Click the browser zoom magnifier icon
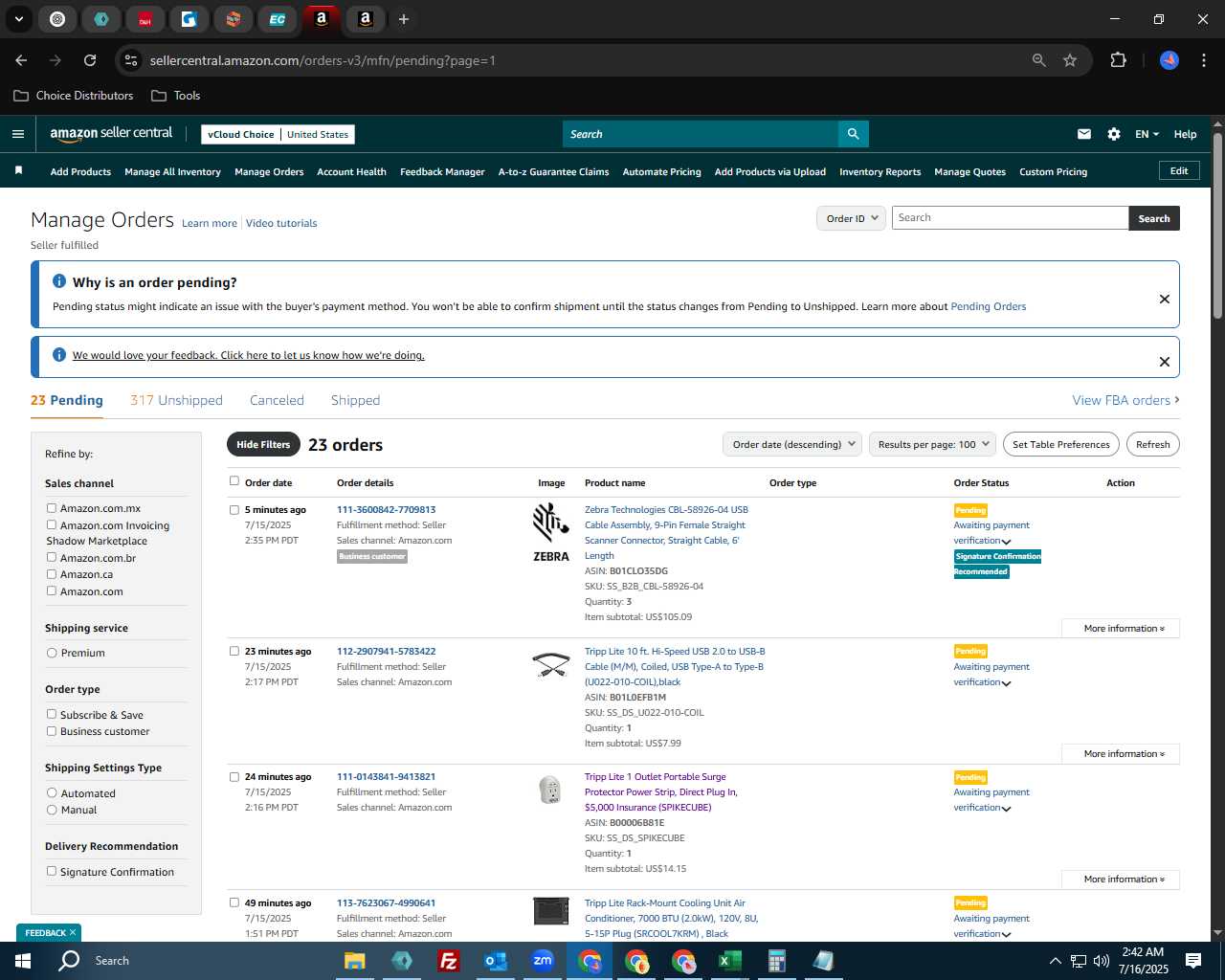The height and width of the screenshot is (980, 1225). pos(1038,60)
